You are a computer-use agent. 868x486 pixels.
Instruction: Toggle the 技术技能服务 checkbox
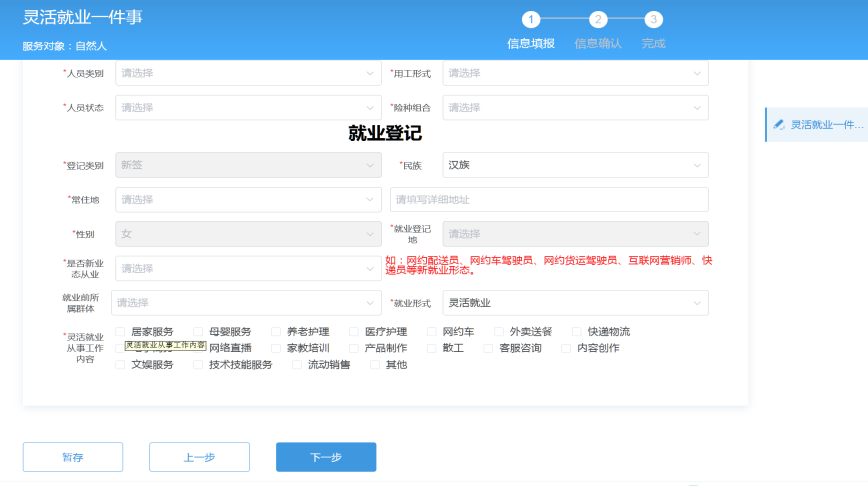click(199, 365)
